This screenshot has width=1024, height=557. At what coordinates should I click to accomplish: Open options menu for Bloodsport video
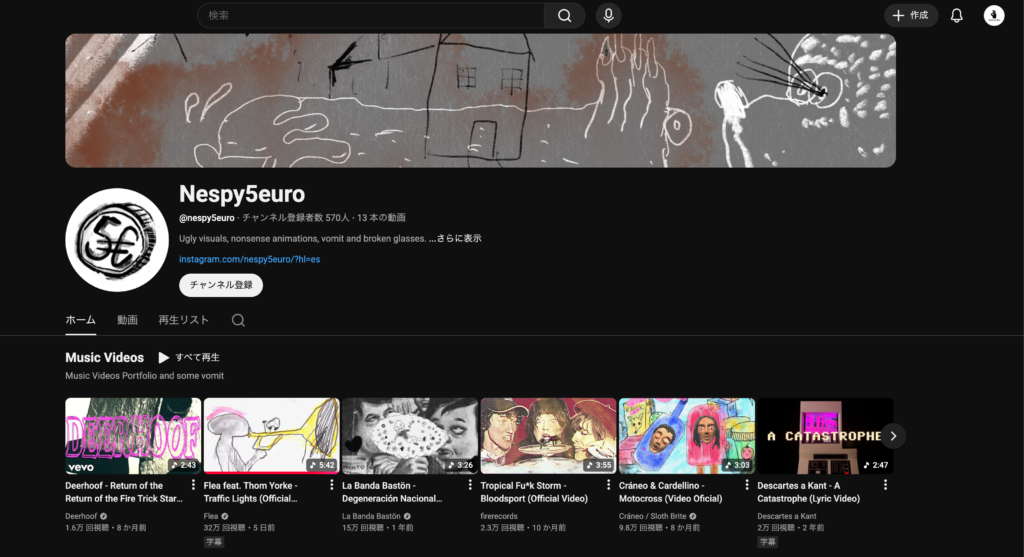point(609,485)
